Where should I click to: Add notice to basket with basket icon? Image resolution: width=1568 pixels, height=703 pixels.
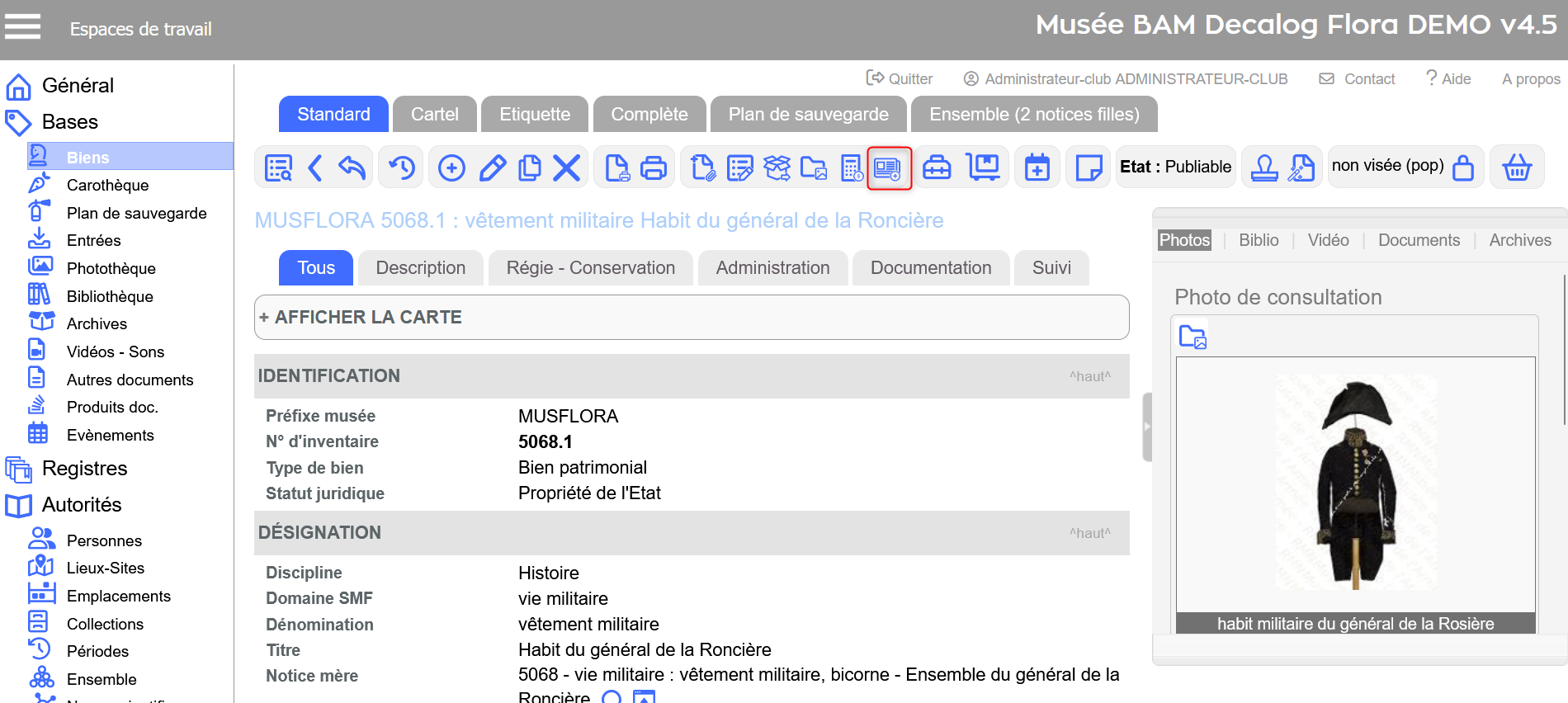click(x=1516, y=167)
